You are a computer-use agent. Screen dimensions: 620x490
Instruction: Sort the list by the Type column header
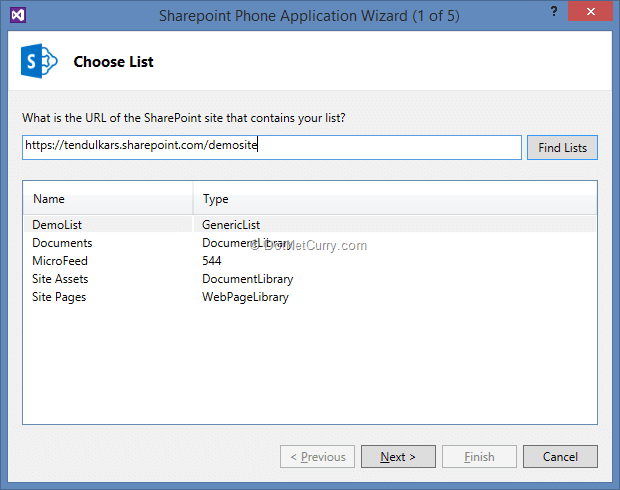pos(395,199)
